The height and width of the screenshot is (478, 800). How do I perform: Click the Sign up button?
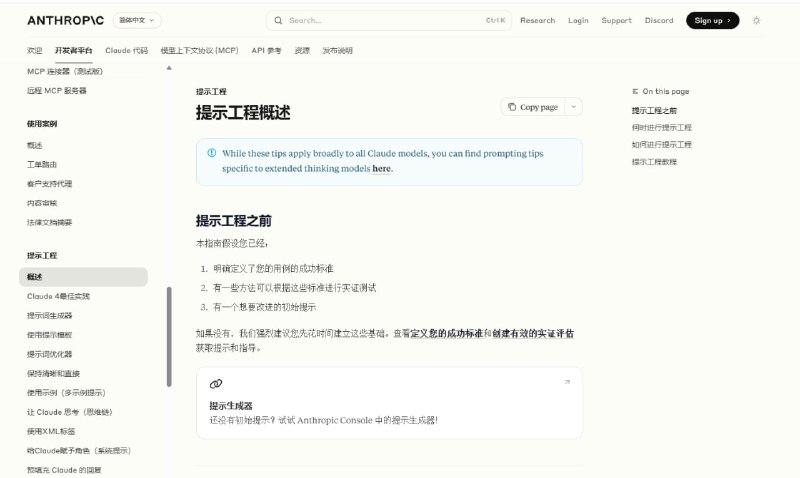tap(712, 20)
